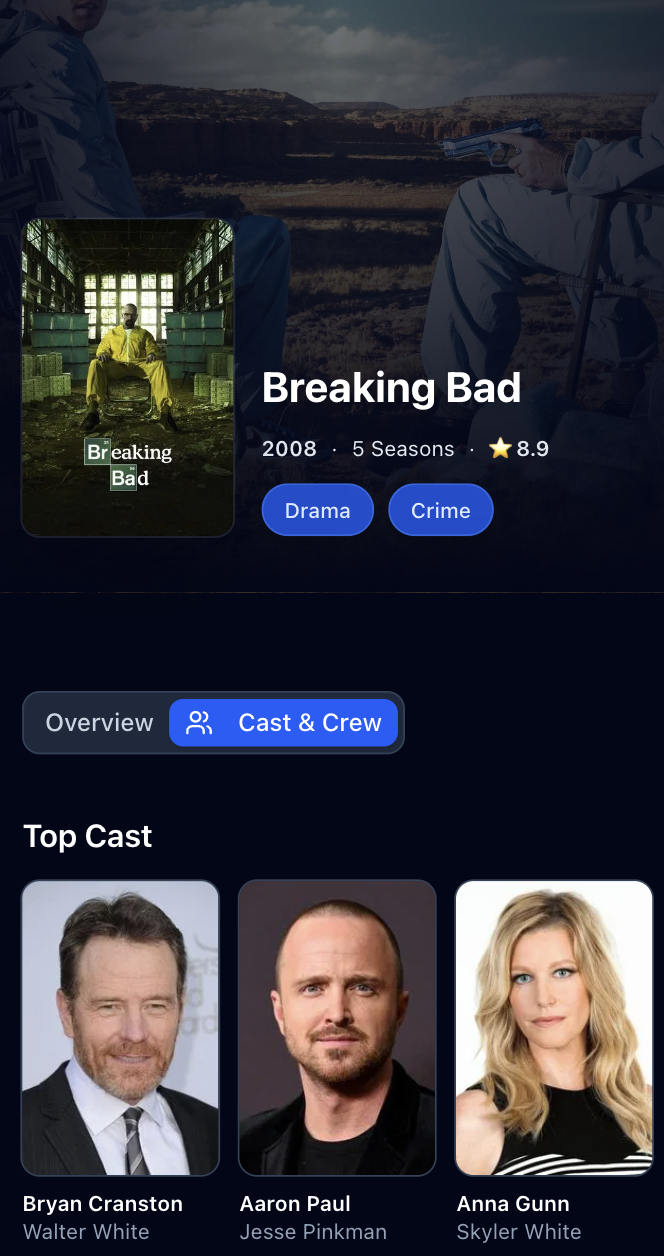Viewport: 664px width, 1256px height.
Task: Click the Anna Gunn name label
Action: [513, 1204]
